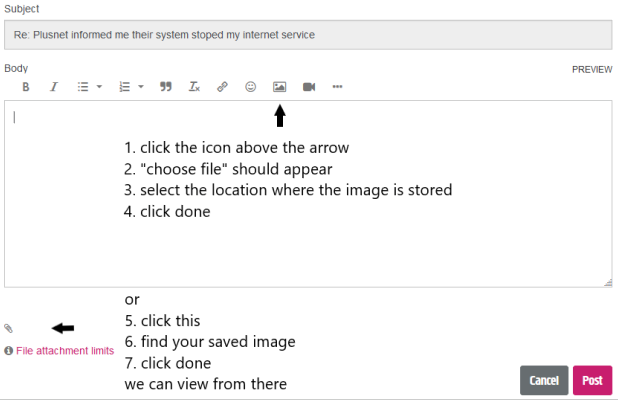Viewport: 618px width, 400px height.
Task: Toggle bold formatting in the body toolbar
Action: click(26, 87)
